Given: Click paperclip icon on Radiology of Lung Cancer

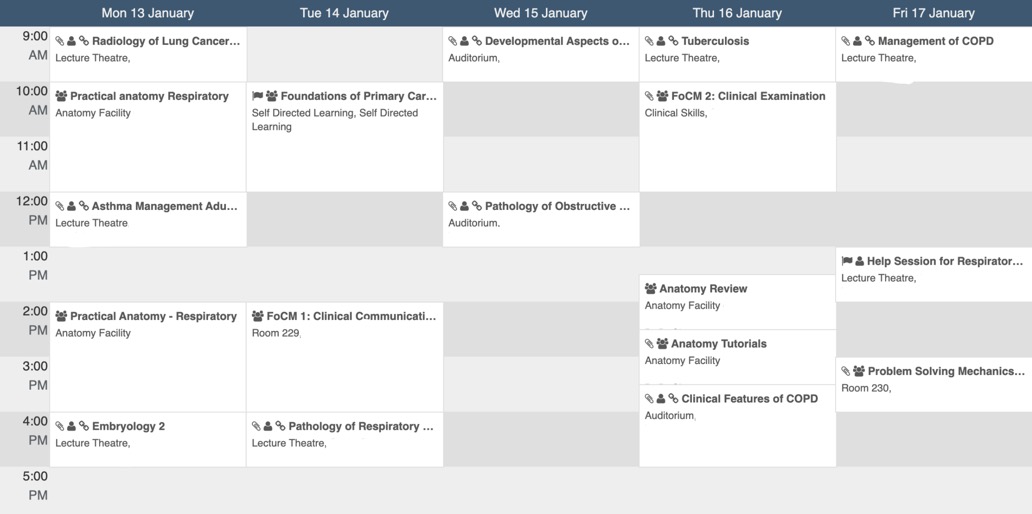Looking at the screenshot, I should [60, 41].
